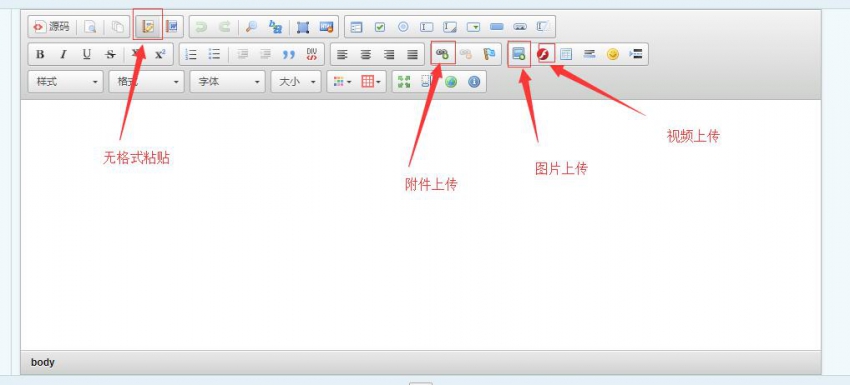Toggle italic formatting
Image resolution: width=850 pixels, height=385 pixels.
[63, 54]
